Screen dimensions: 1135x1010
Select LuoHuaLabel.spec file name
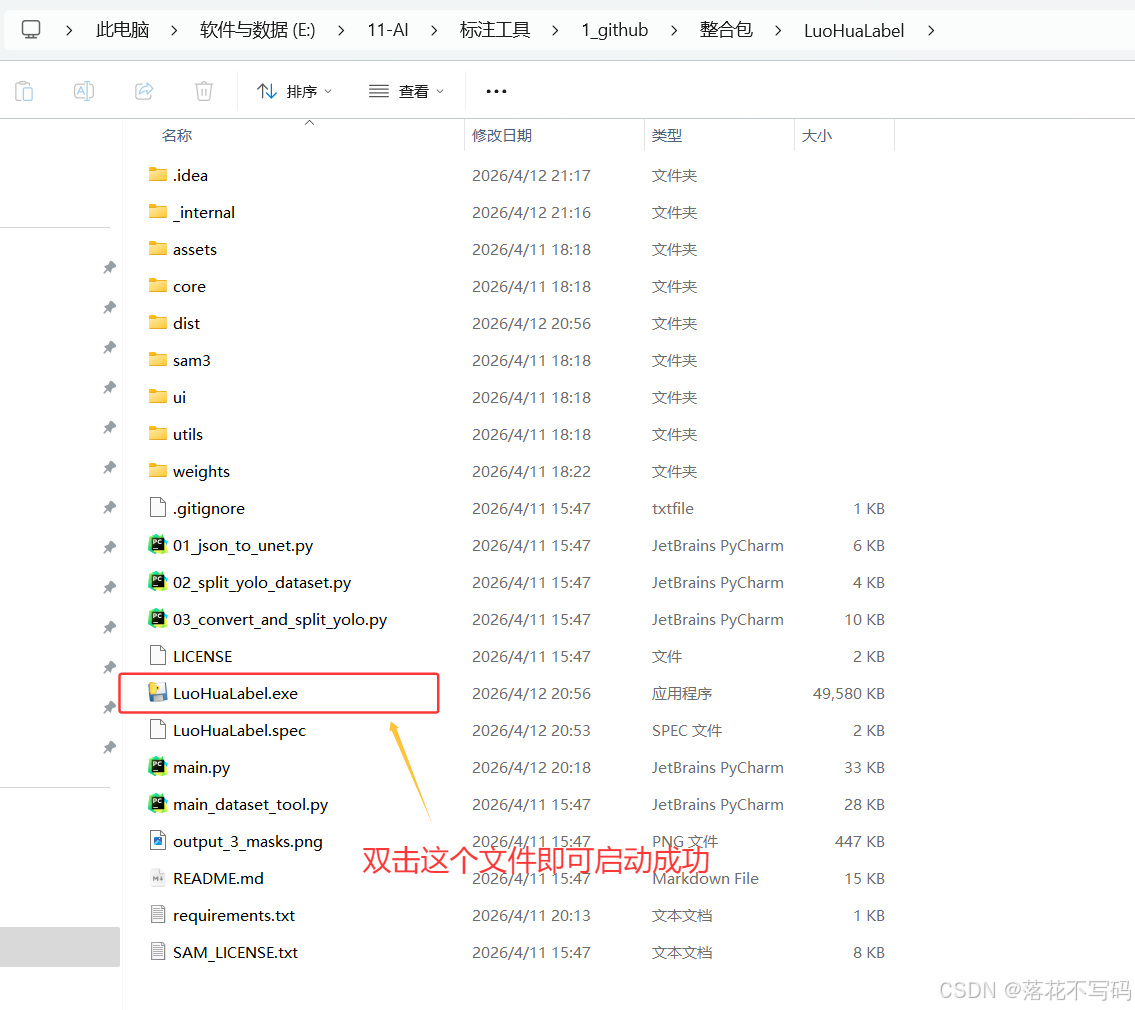(239, 731)
